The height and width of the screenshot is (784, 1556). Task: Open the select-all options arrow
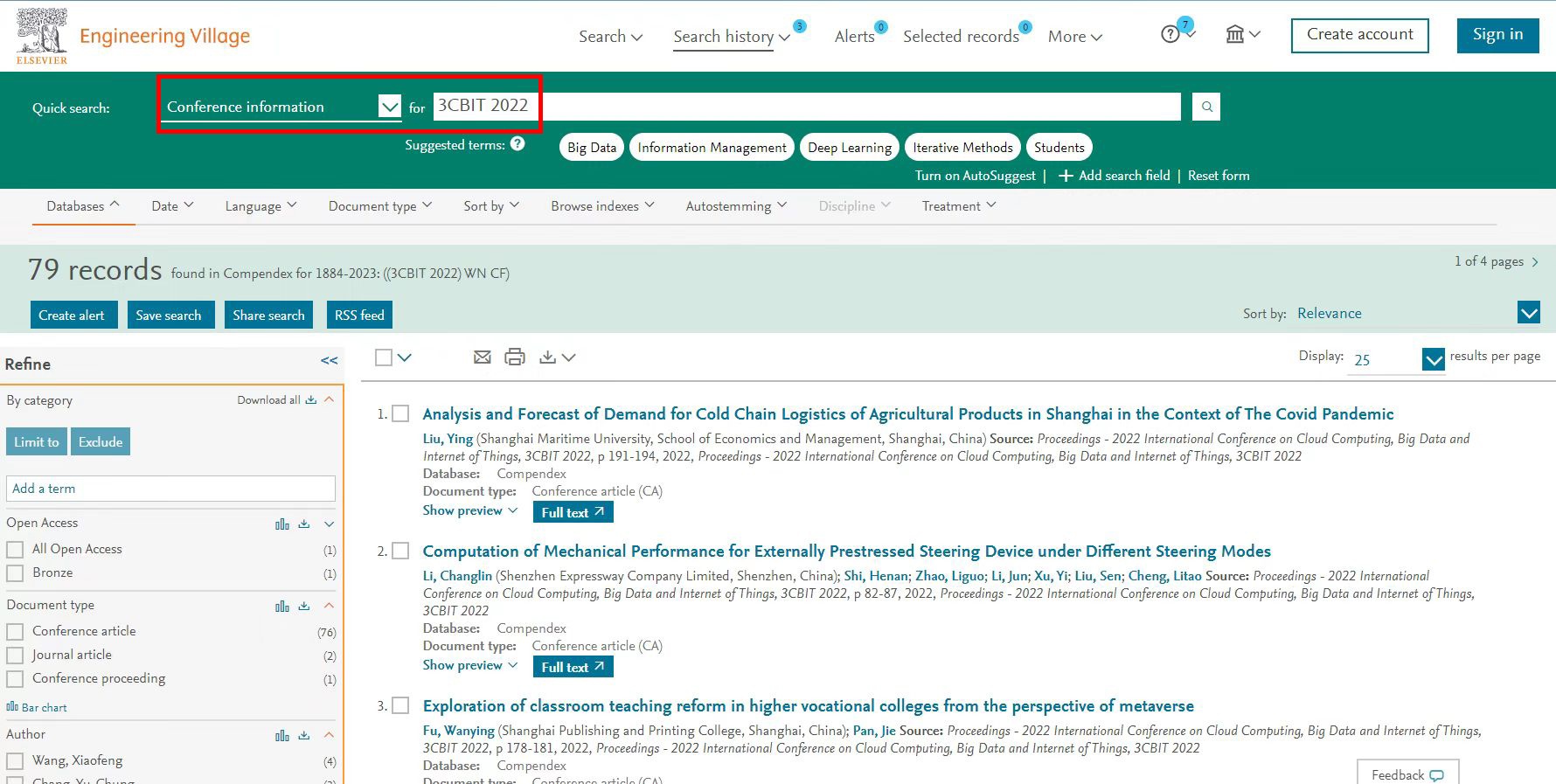point(404,357)
